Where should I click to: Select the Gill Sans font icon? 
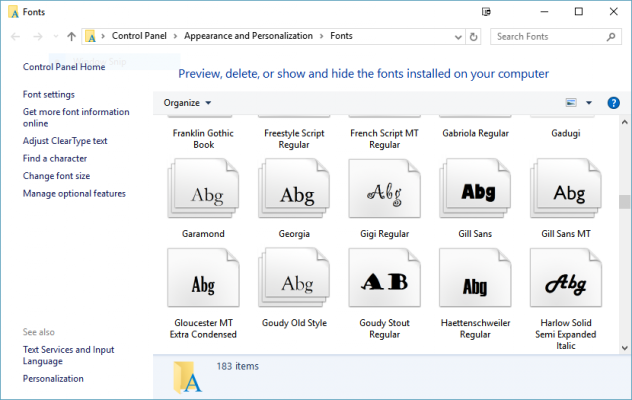(475, 188)
